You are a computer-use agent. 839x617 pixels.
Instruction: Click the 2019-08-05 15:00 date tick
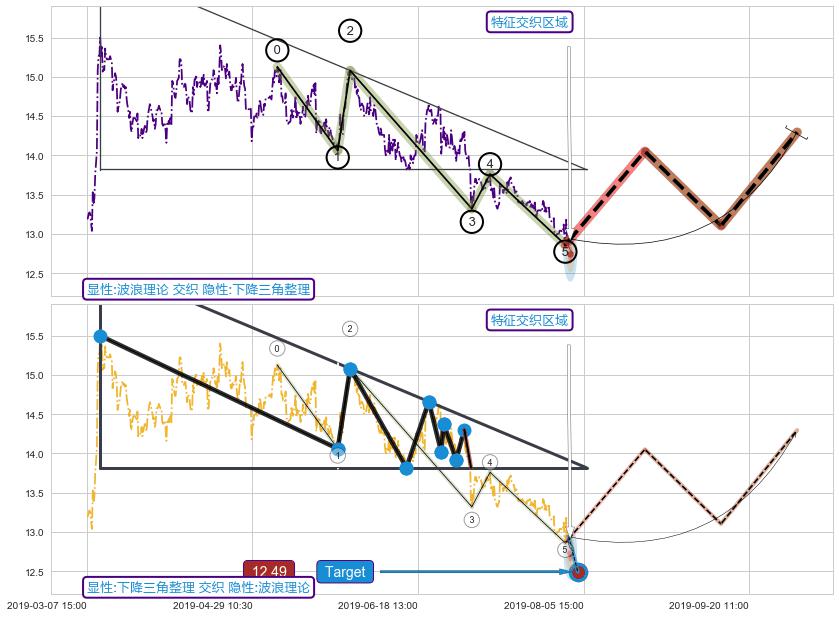point(543,606)
